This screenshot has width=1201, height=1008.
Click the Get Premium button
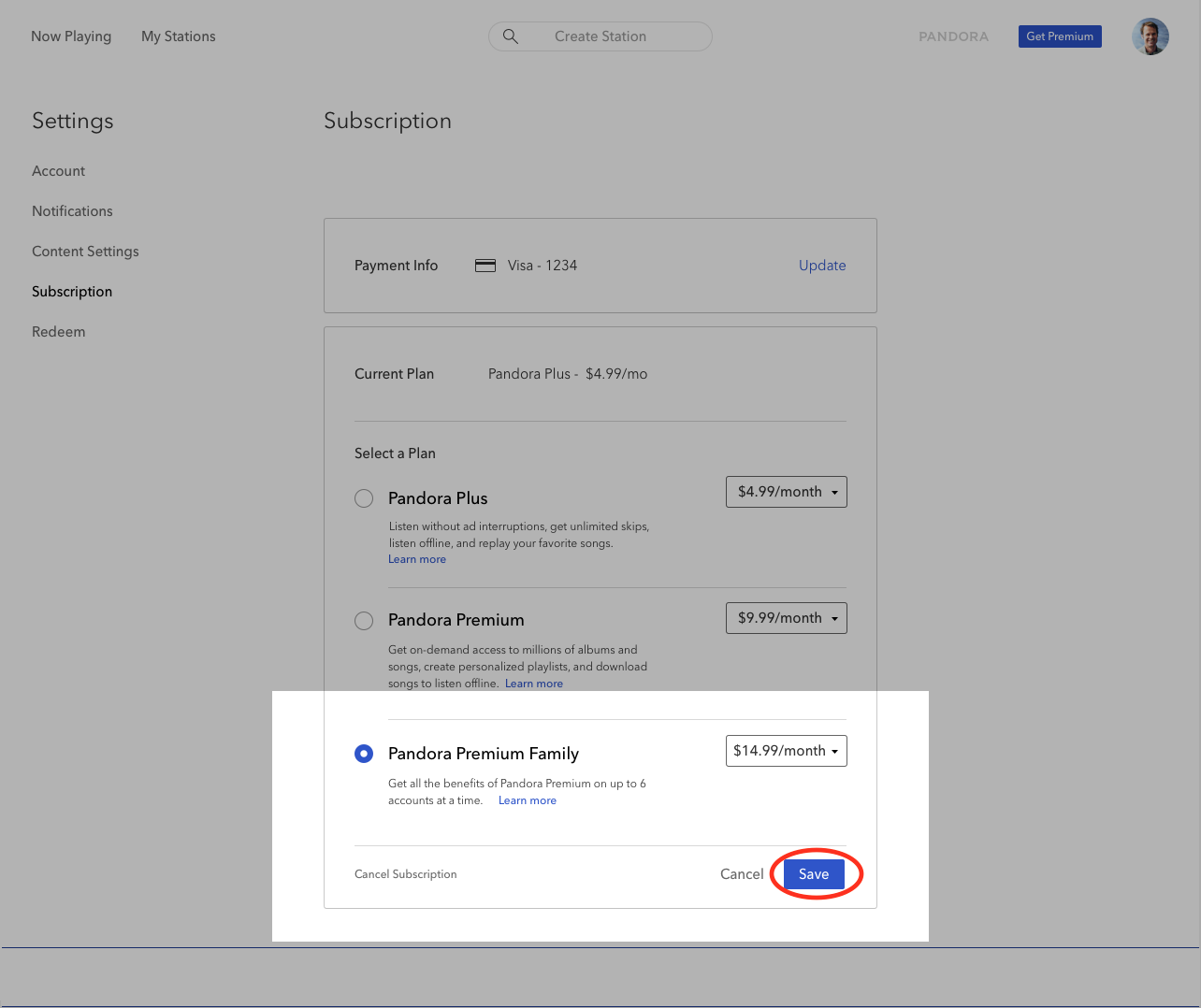click(x=1060, y=36)
